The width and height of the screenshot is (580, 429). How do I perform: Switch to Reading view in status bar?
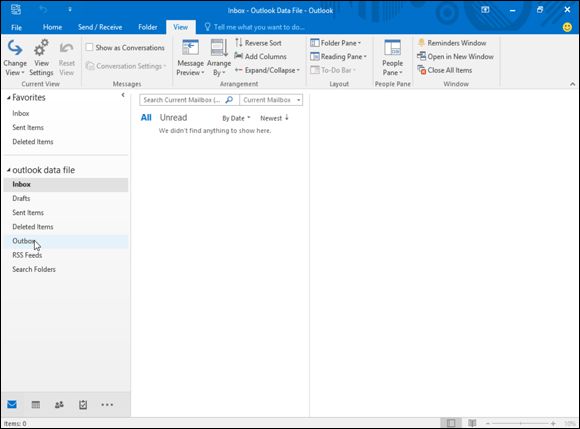click(472, 423)
